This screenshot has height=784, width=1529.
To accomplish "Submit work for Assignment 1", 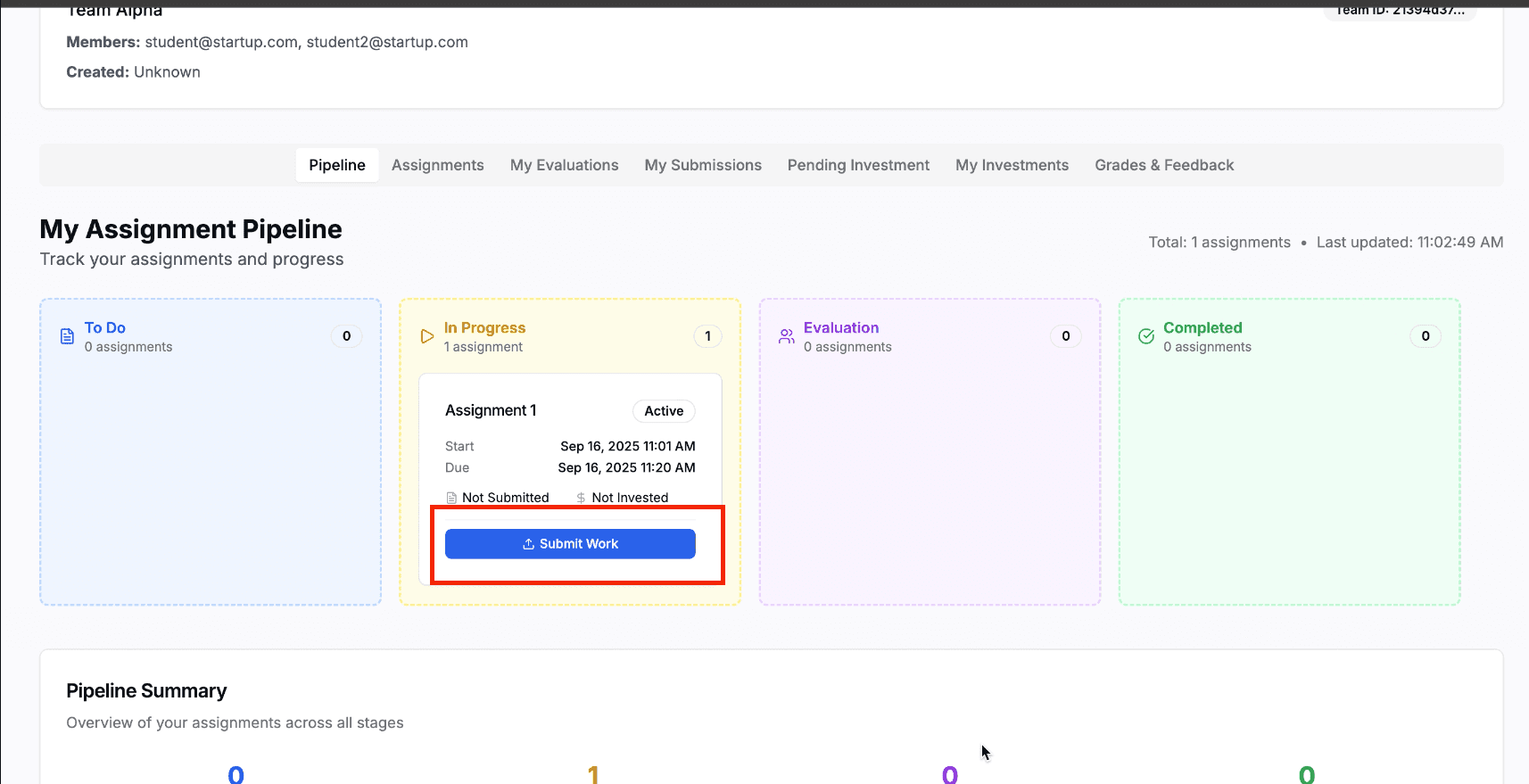I will (570, 544).
